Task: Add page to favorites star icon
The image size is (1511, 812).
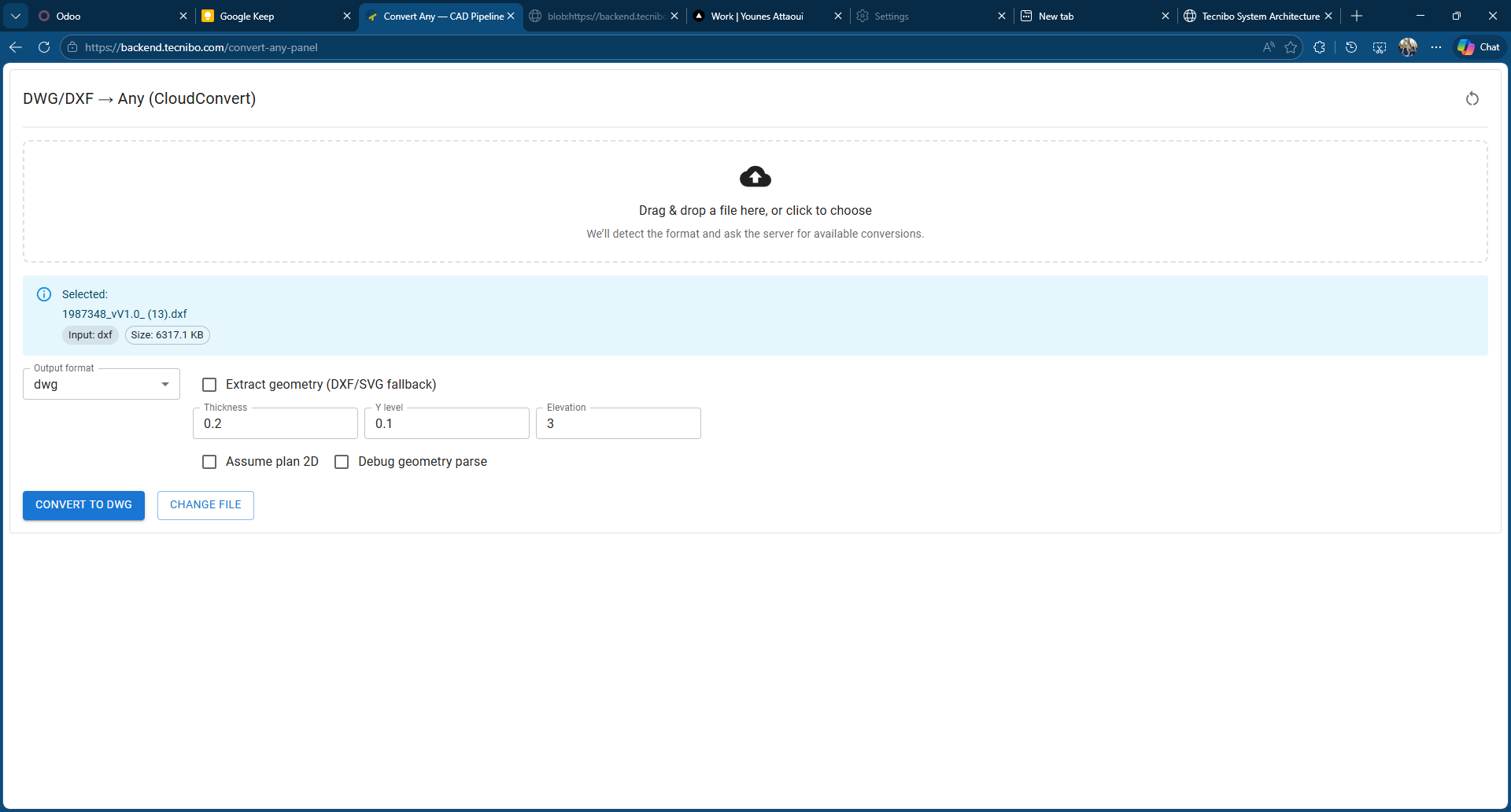Action: pyautogui.click(x=1291, y=47)
